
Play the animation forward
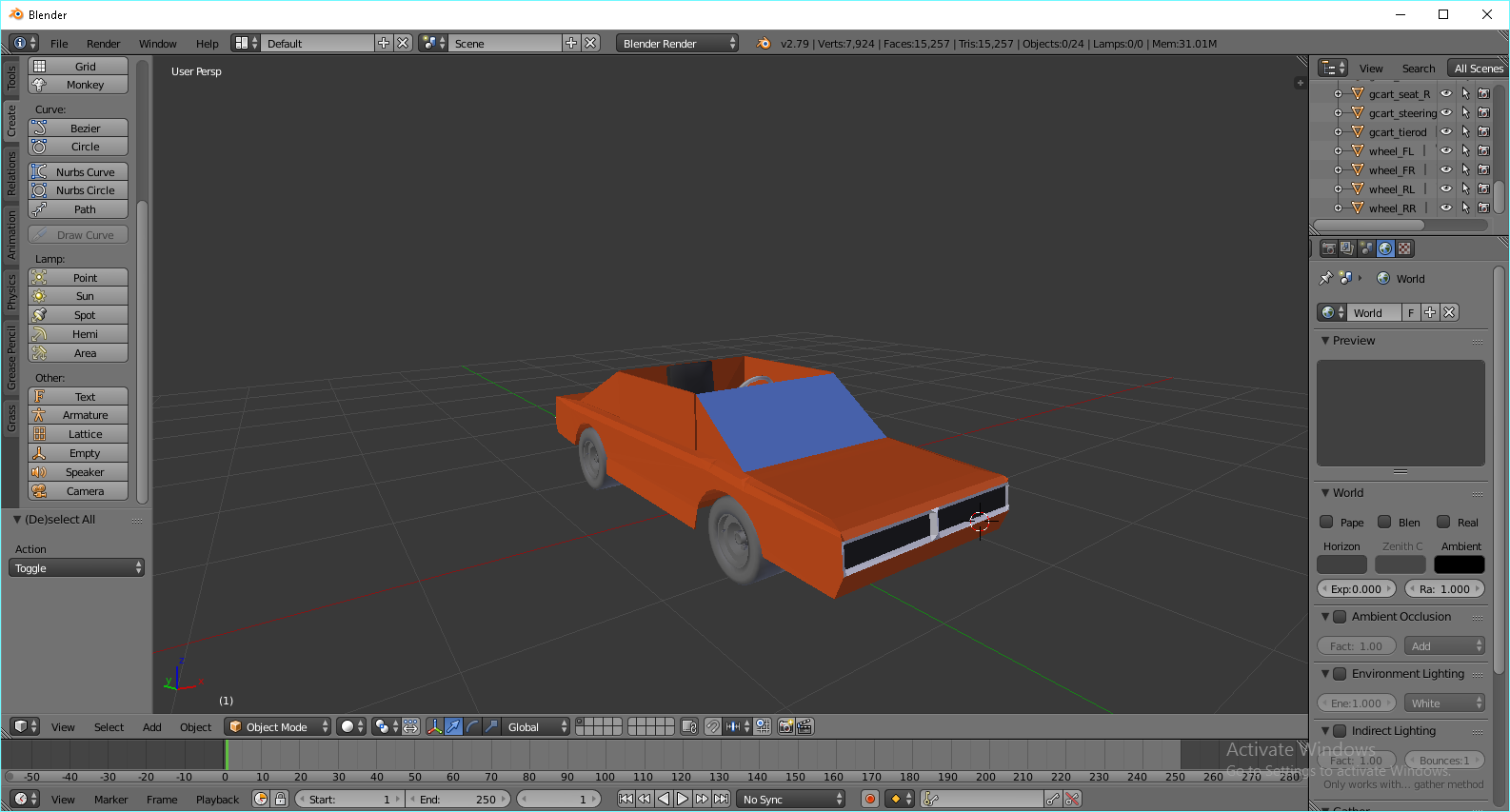[x=683, y=799]
